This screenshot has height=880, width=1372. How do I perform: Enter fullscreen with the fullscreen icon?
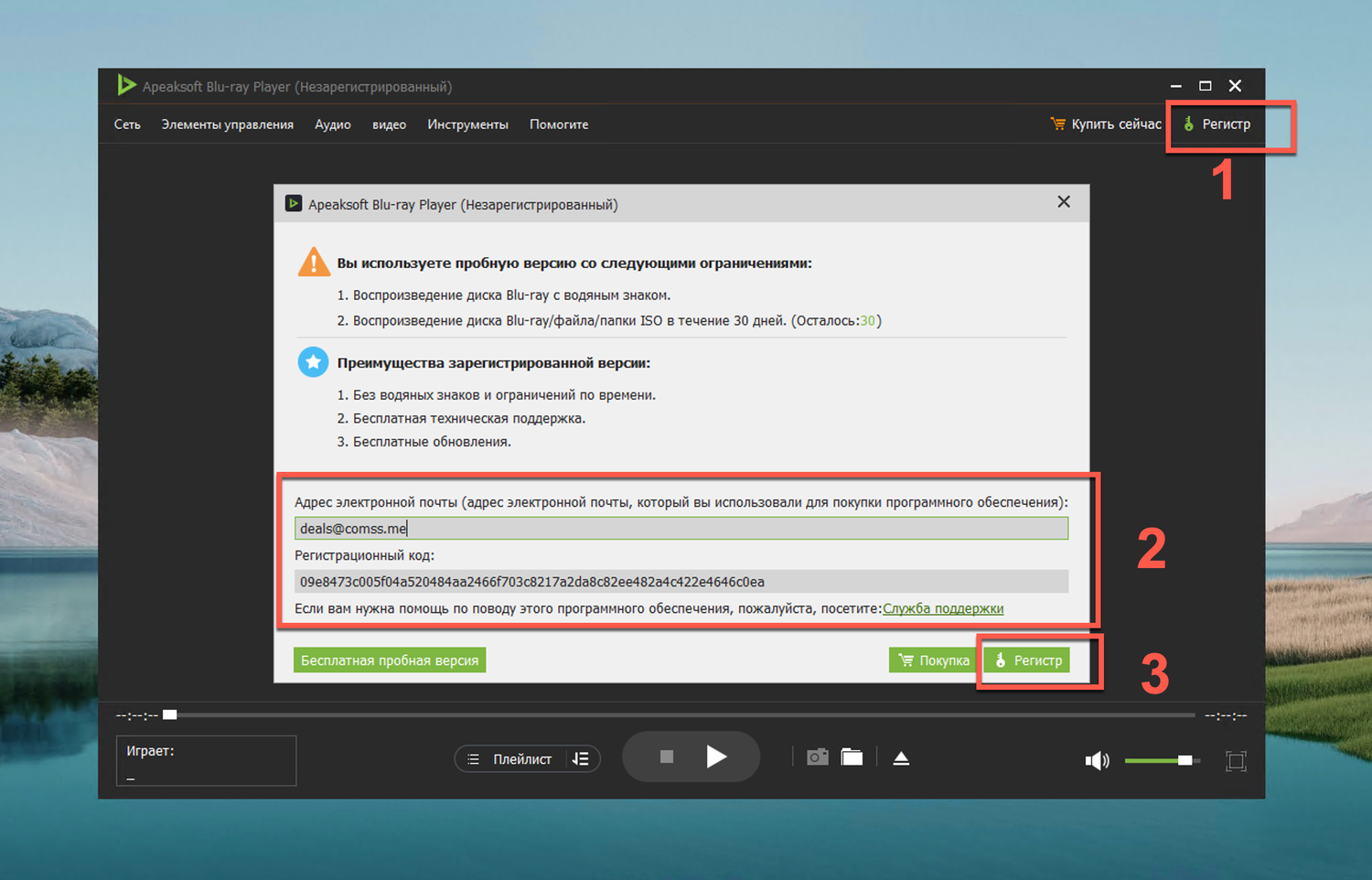coord(1236,760)
